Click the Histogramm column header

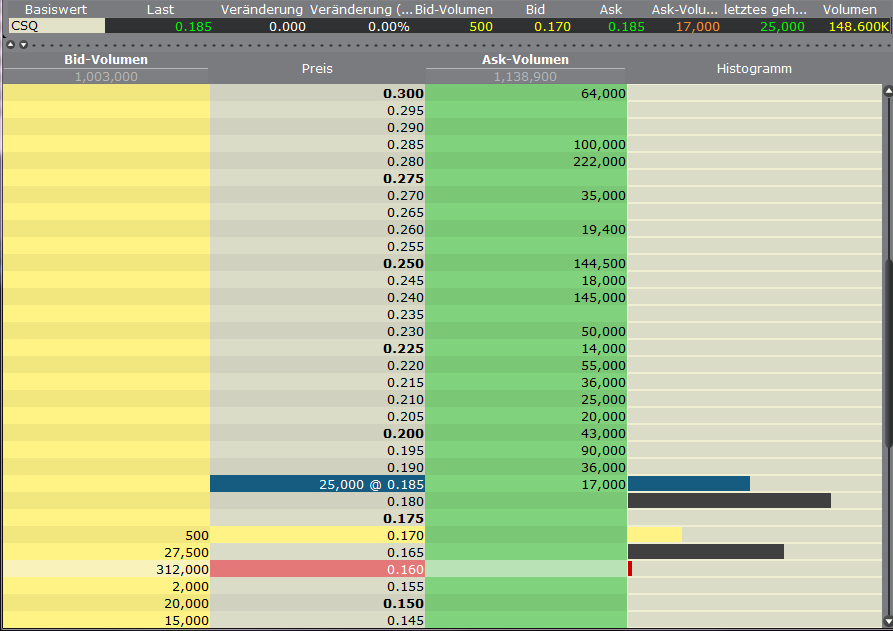coord(754,69)
